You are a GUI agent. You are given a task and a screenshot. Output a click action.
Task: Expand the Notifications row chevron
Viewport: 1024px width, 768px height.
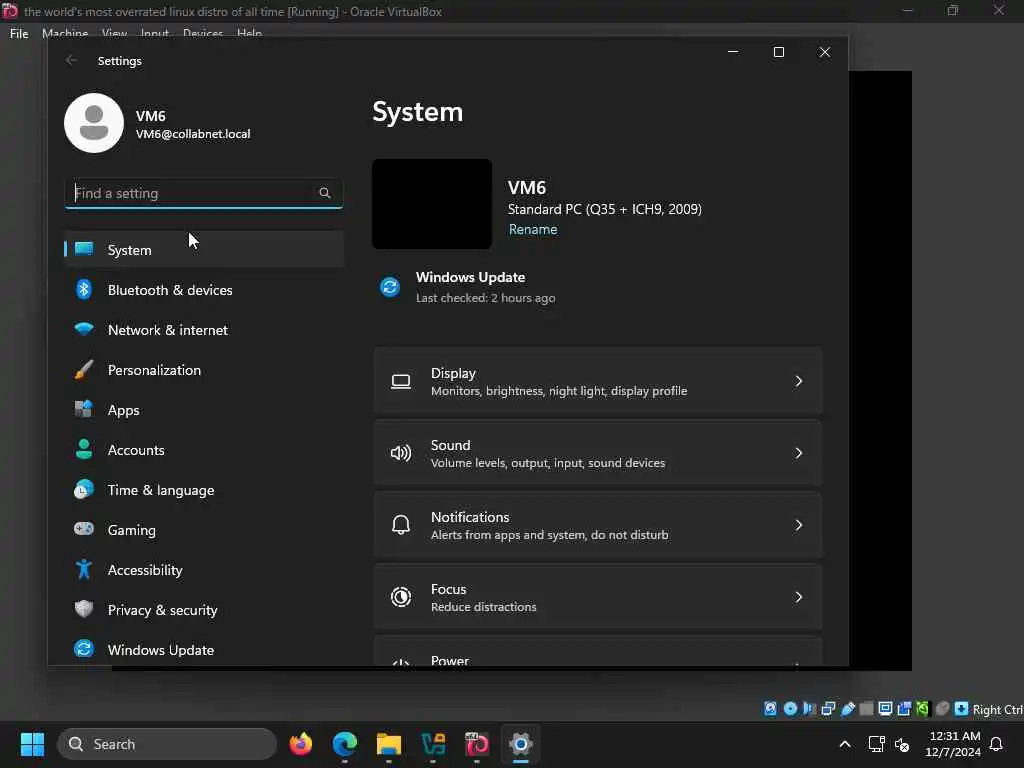pyautogui.click(x=798, y=525)
